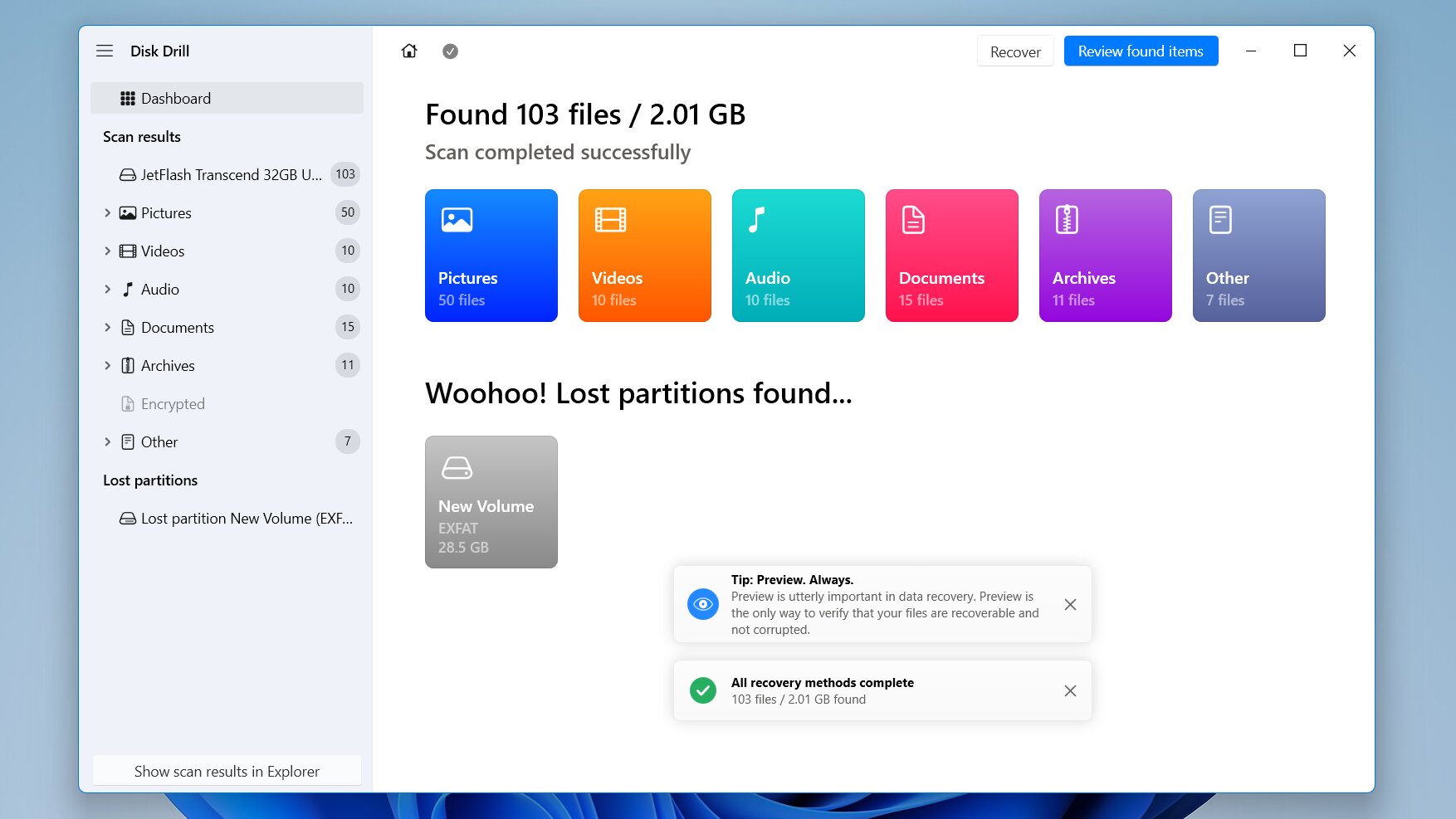
Task: Expand the Archives tree node
Action: tap(107, 366)
